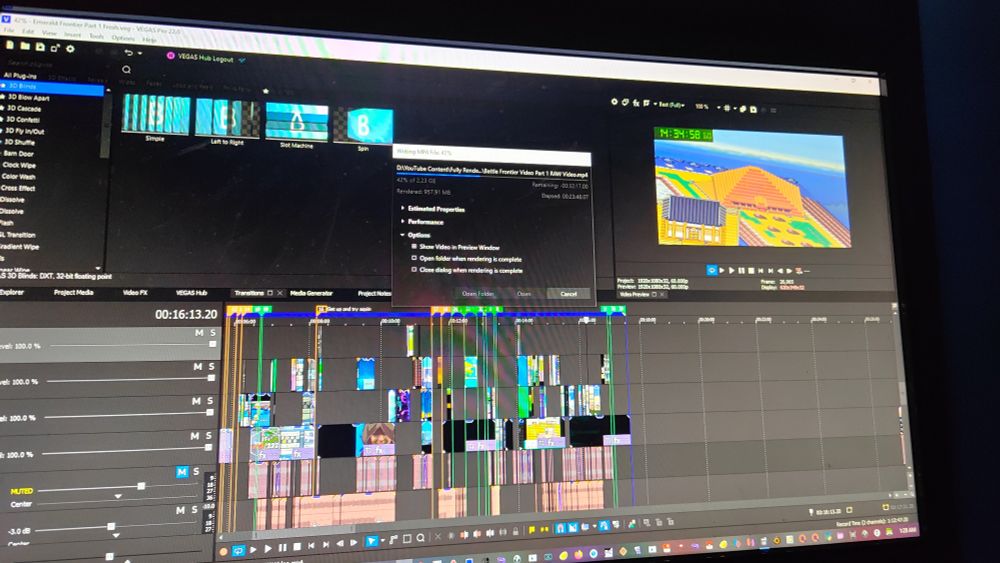Select 3D Cascade transition in list

24,108
